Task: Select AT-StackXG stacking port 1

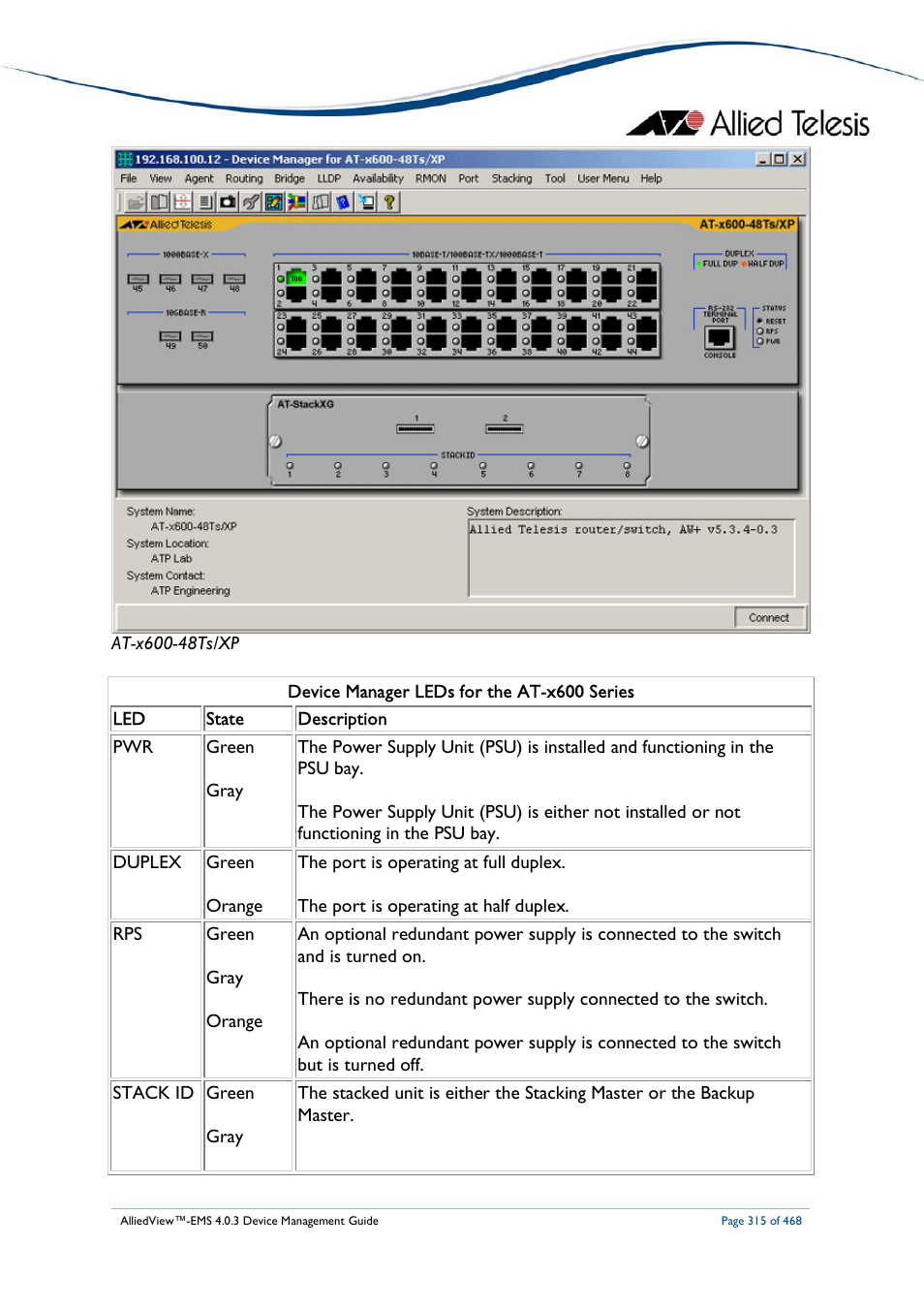Action: [x=416, y=428]
